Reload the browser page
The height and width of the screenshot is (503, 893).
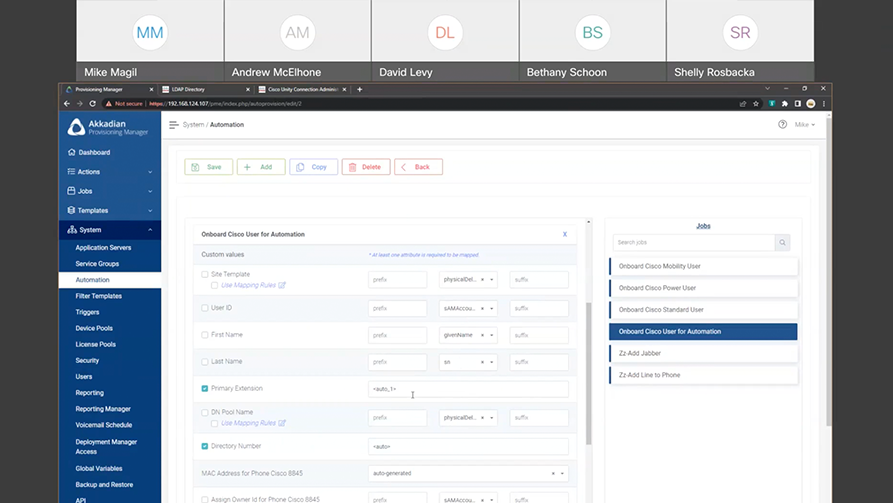point(92,104)
